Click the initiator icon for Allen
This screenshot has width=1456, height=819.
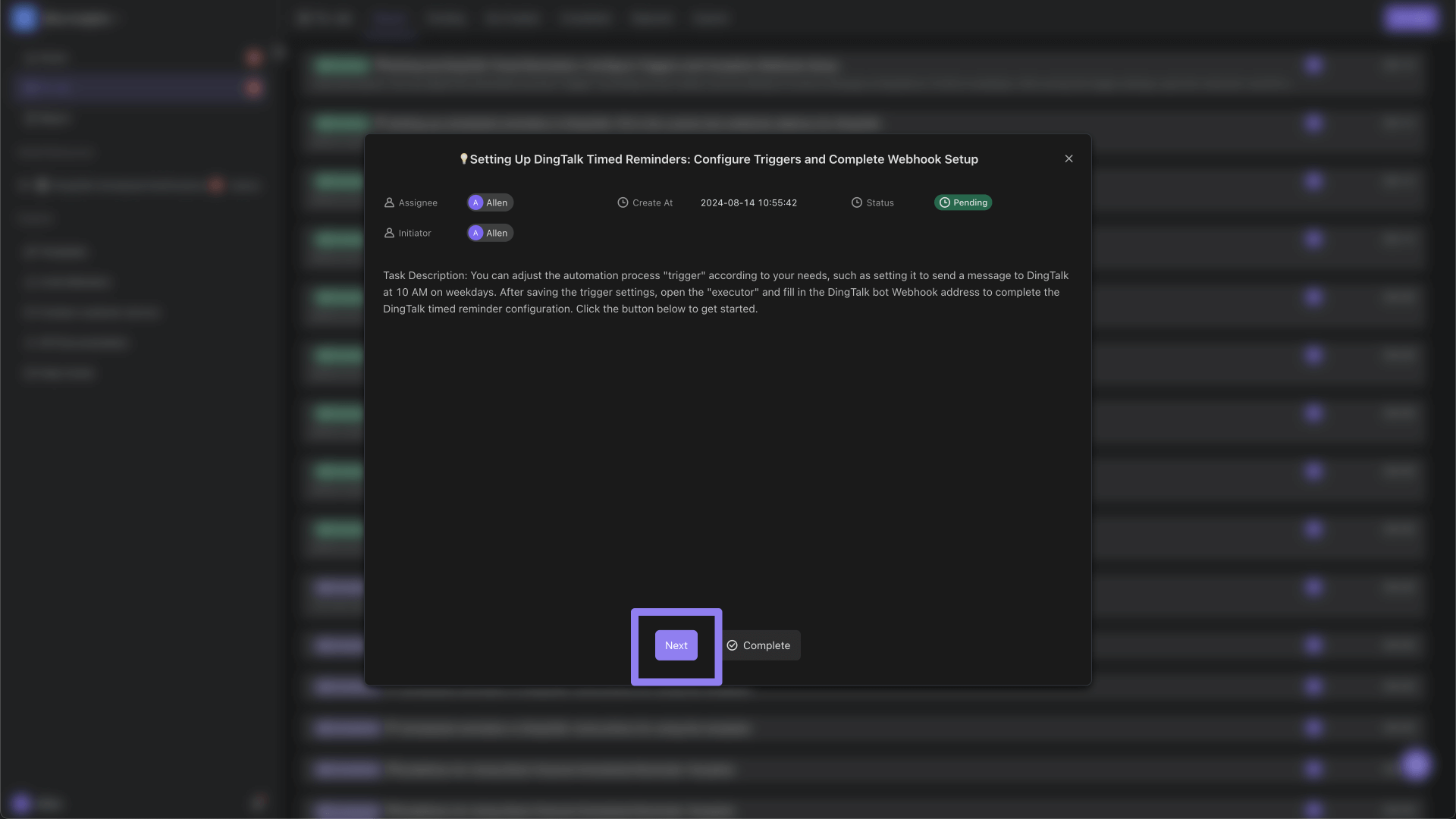476,233
